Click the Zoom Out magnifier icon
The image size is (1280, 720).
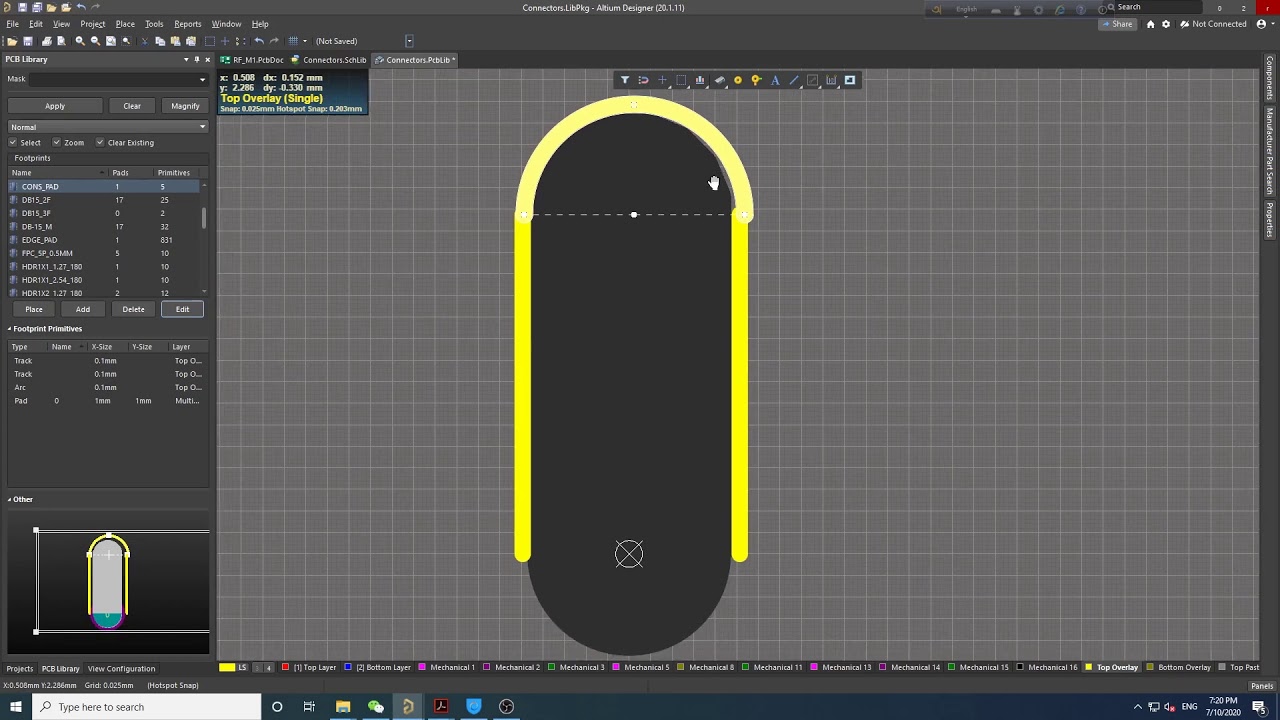click(95, 41)
